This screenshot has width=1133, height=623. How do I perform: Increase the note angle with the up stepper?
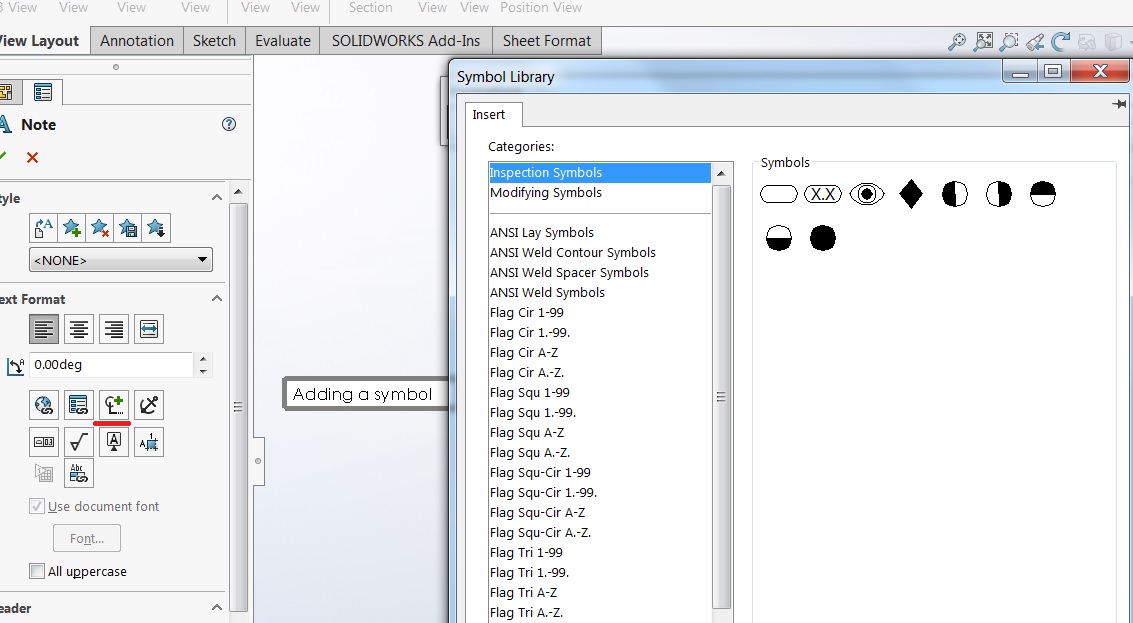click(x=204, y=358)
